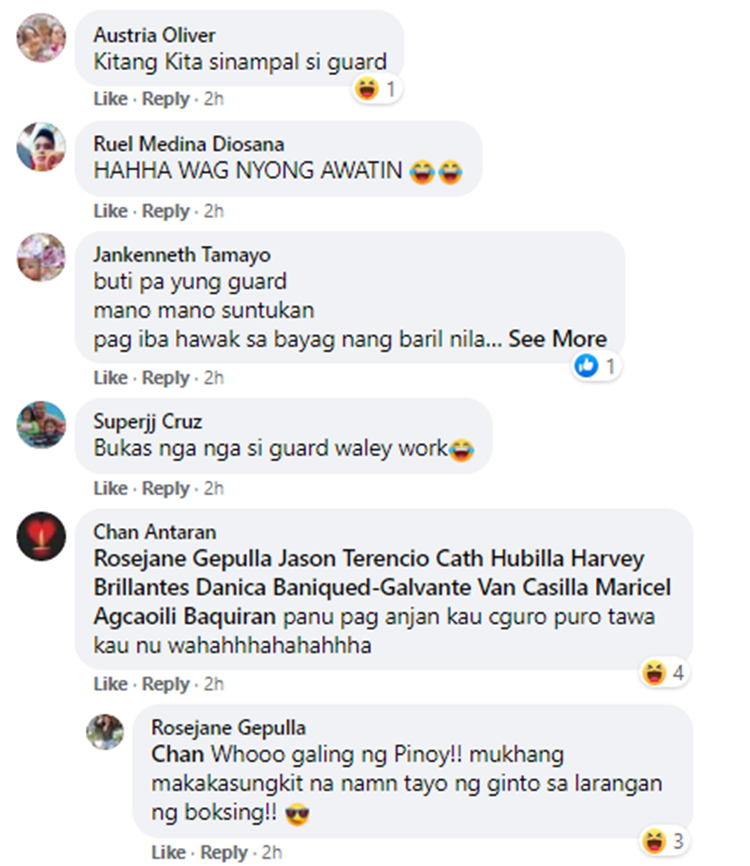Open Austria Oliver's profile picture
This screenshot has width=750, height=866.
tap(41, 38)
